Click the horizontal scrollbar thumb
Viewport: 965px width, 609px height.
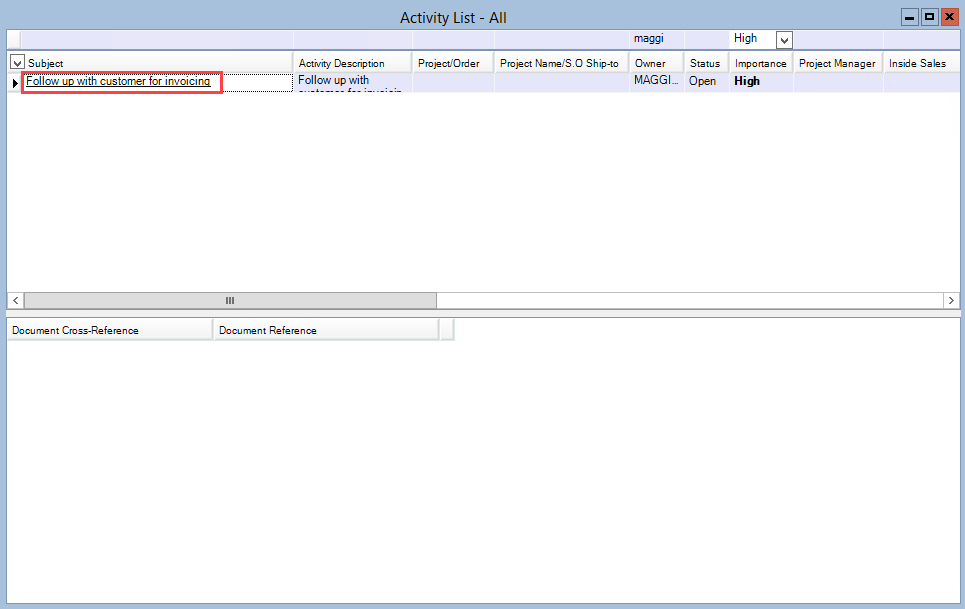coord(230,300)
